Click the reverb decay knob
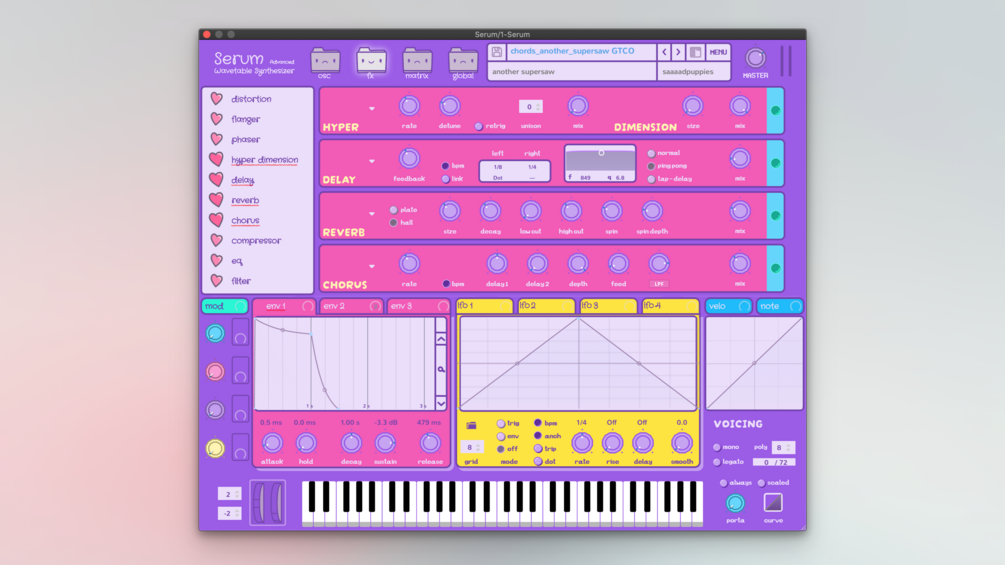 (490, 211)
